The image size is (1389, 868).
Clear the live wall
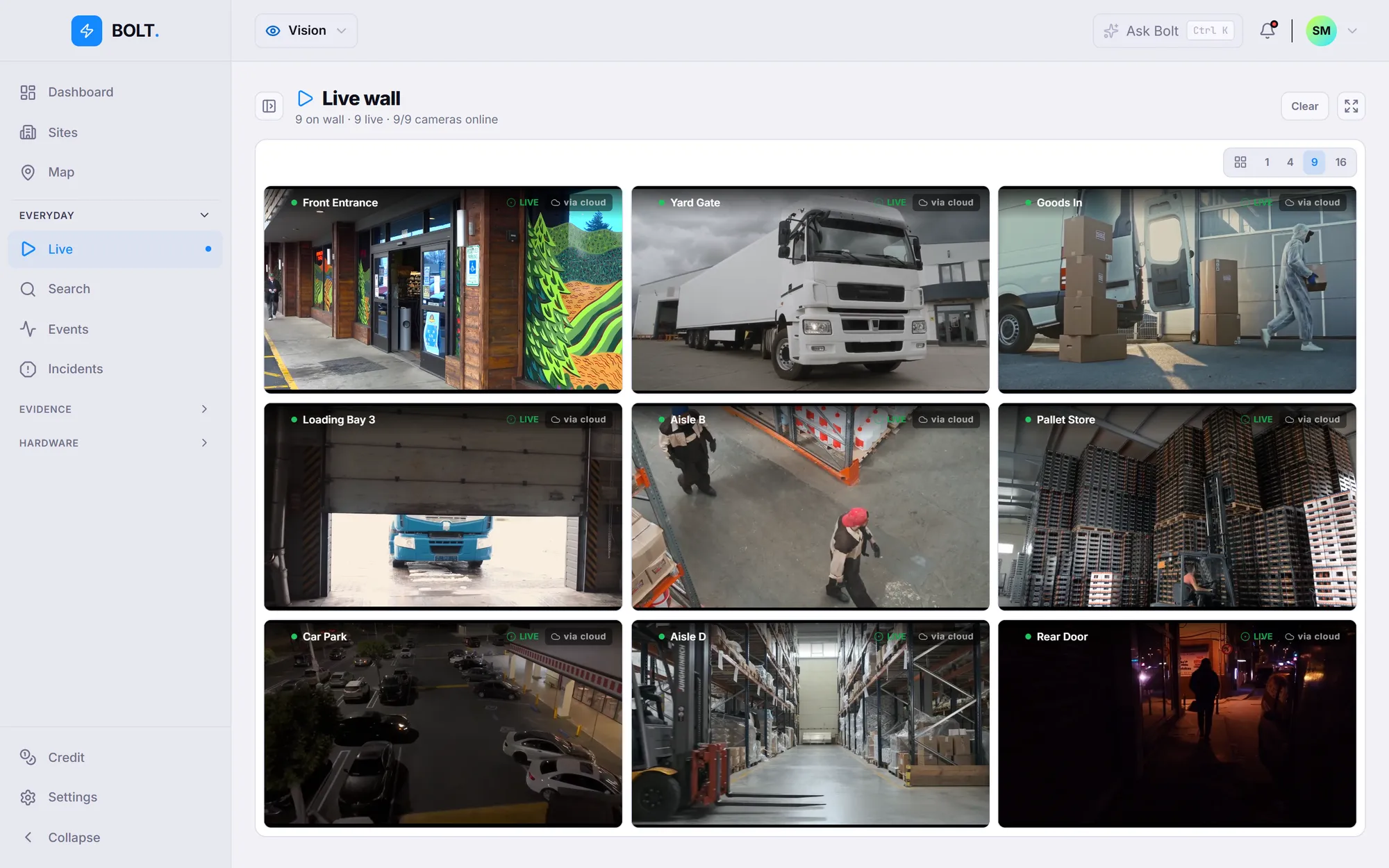pyautogui.click(x=1304, y=106)
